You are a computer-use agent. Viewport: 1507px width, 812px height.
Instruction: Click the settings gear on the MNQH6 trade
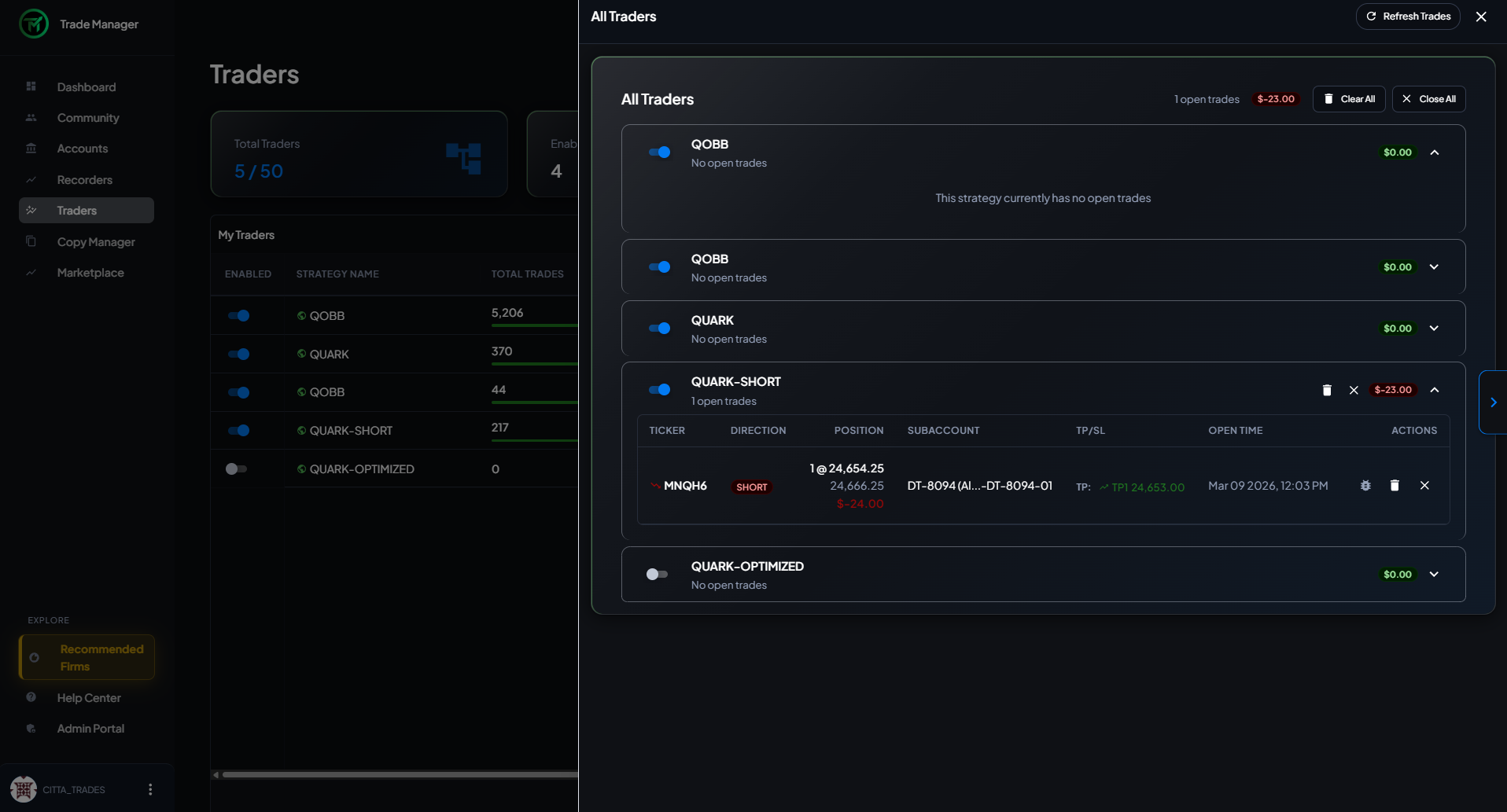tap(1365, 486)
